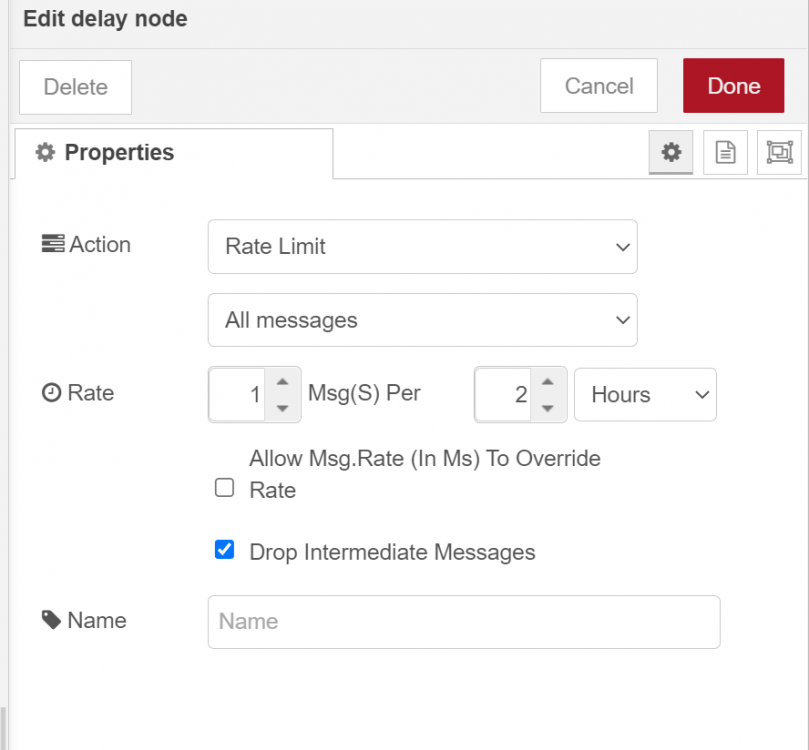809x750 pixels.
Task: Click the Action list icon
Action: [53, 243]
